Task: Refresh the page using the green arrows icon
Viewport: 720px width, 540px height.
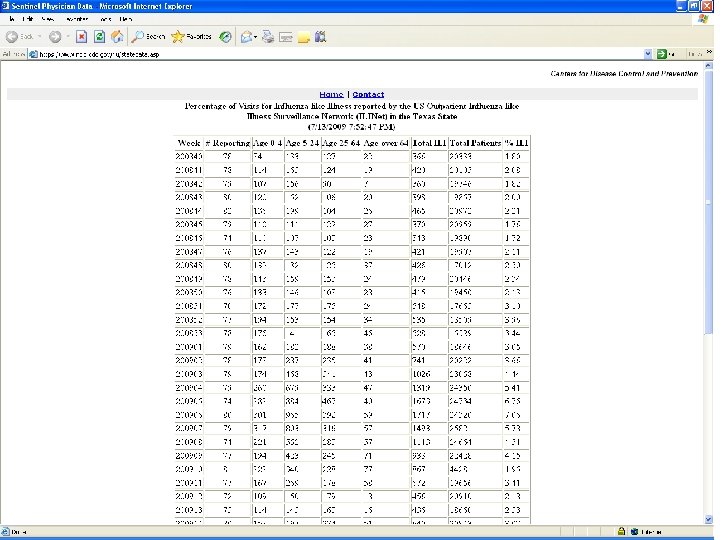Action: tap(99, 37)
